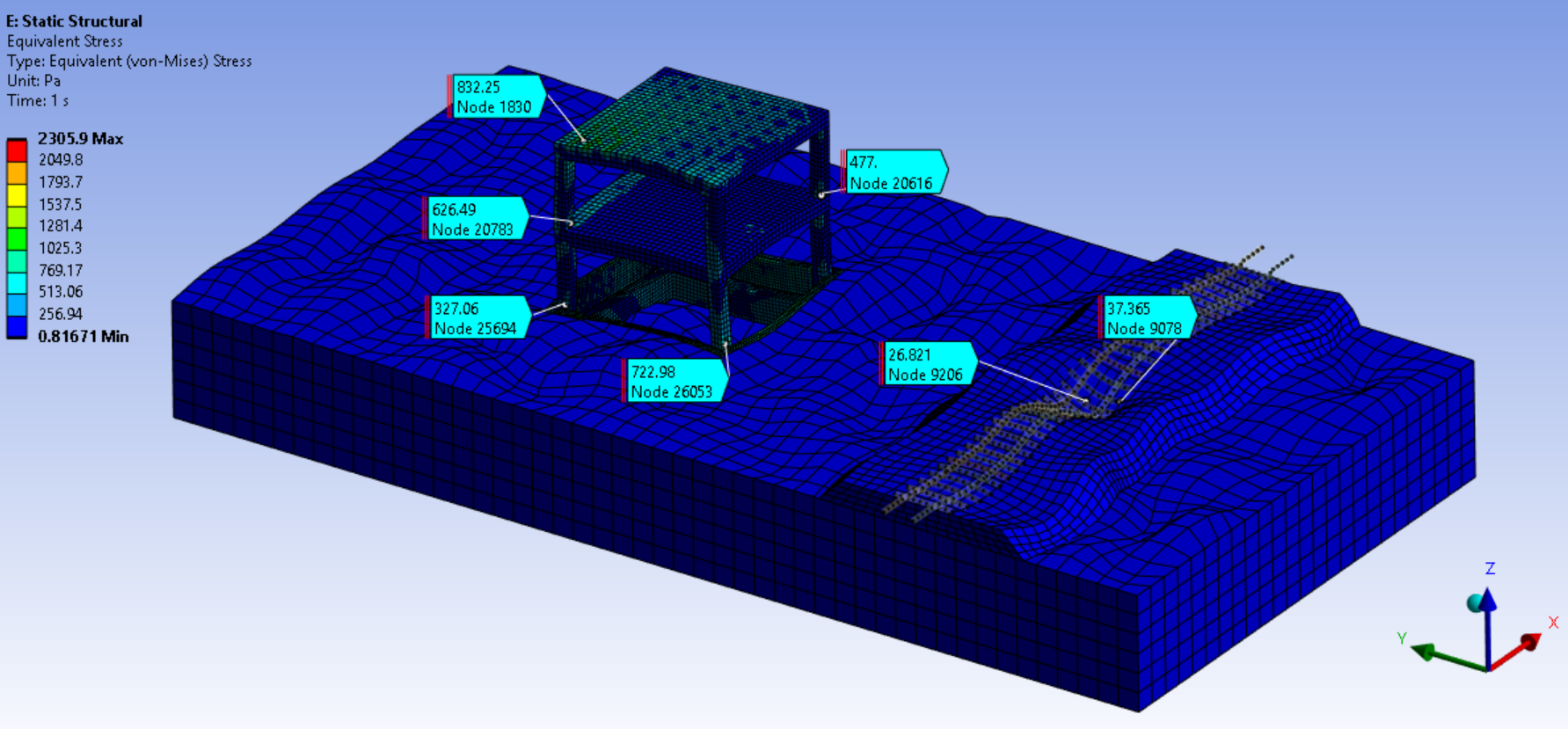This screenshot has width=1568, height=729.
Task: Click the 'Equivalent Stress' result label
Action: (64, 41)
